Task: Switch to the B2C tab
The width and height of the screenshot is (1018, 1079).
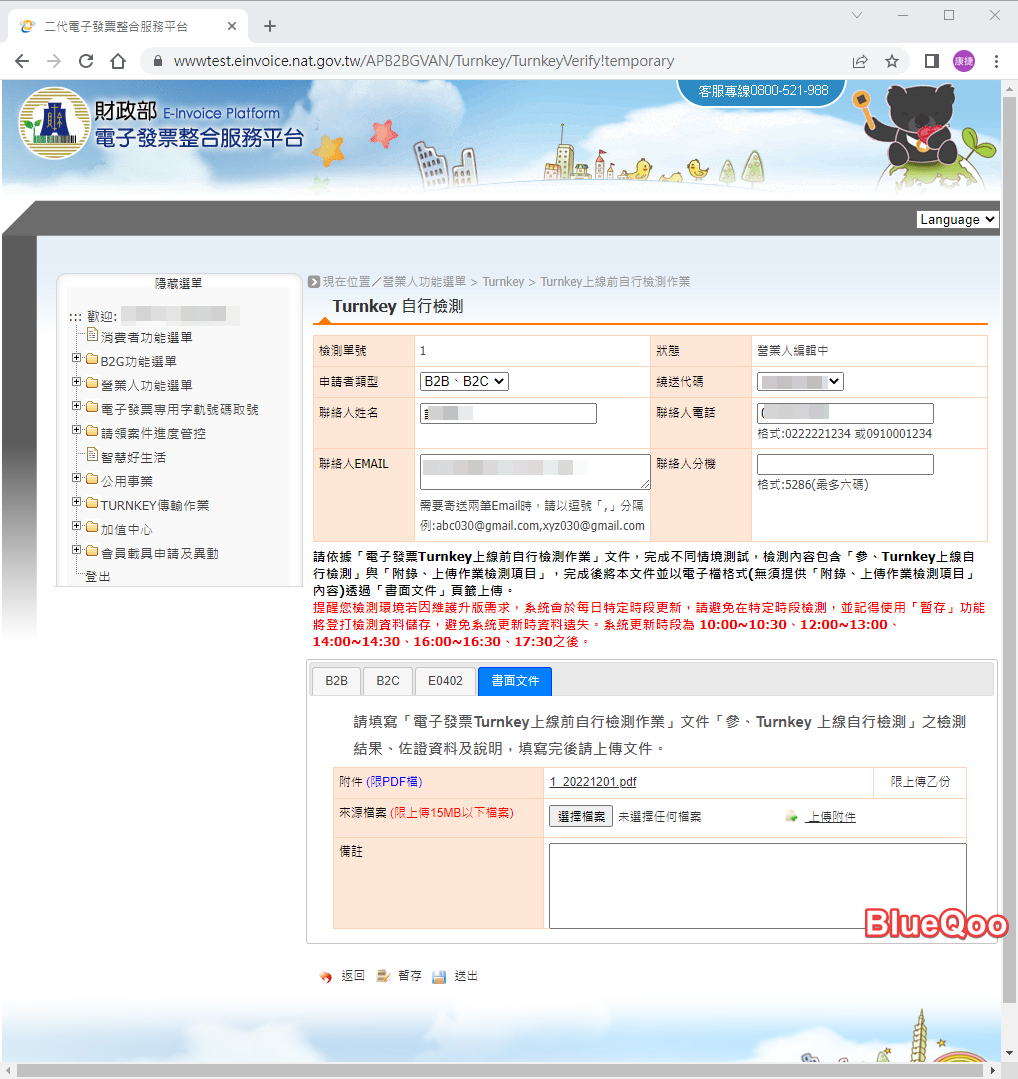Action: pos(387,681)
